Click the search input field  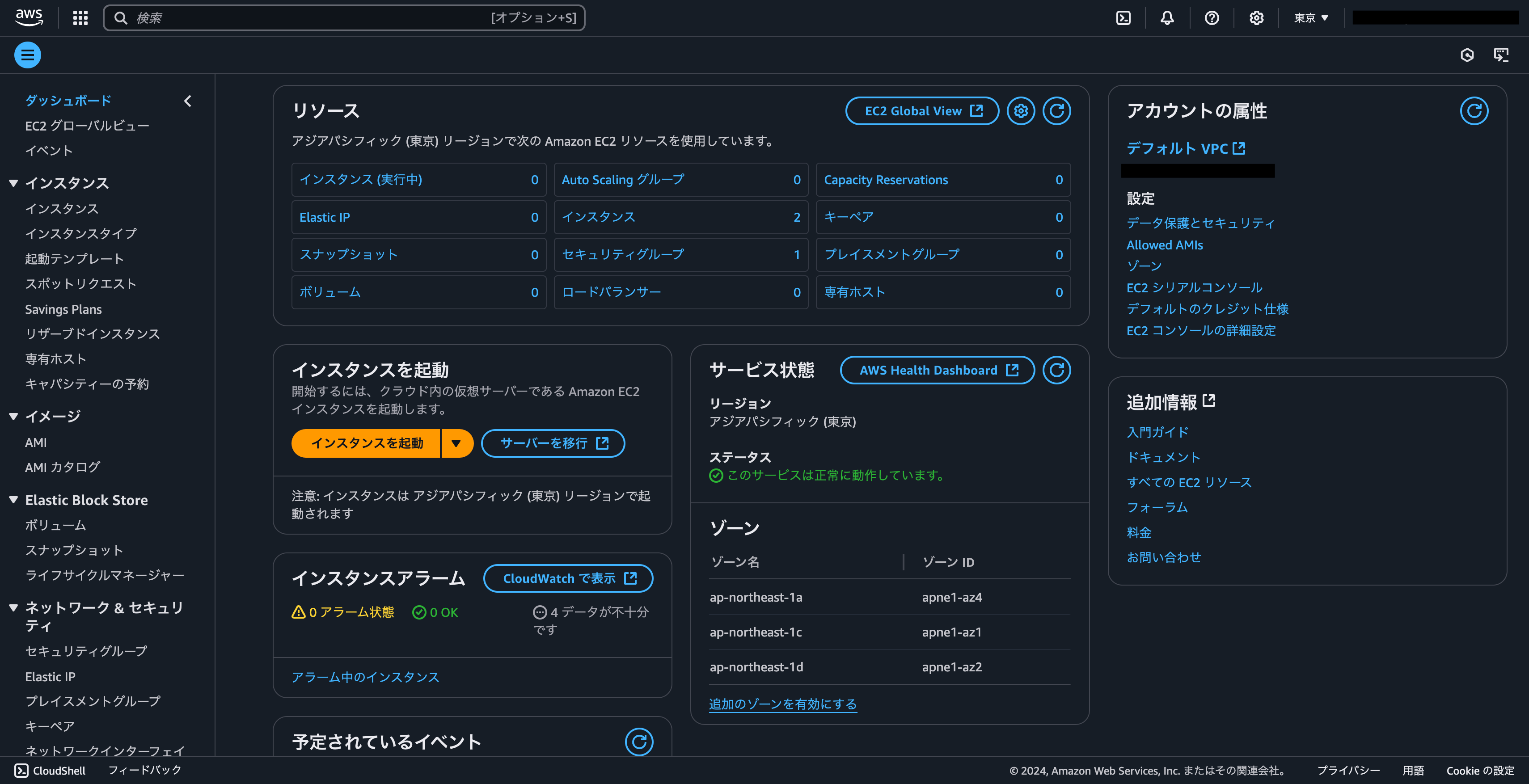[x=344, y=18]
